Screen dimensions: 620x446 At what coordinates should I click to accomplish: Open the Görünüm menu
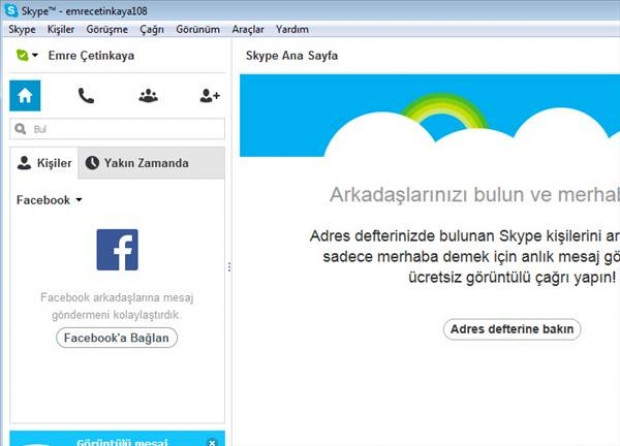click(198, 29)
